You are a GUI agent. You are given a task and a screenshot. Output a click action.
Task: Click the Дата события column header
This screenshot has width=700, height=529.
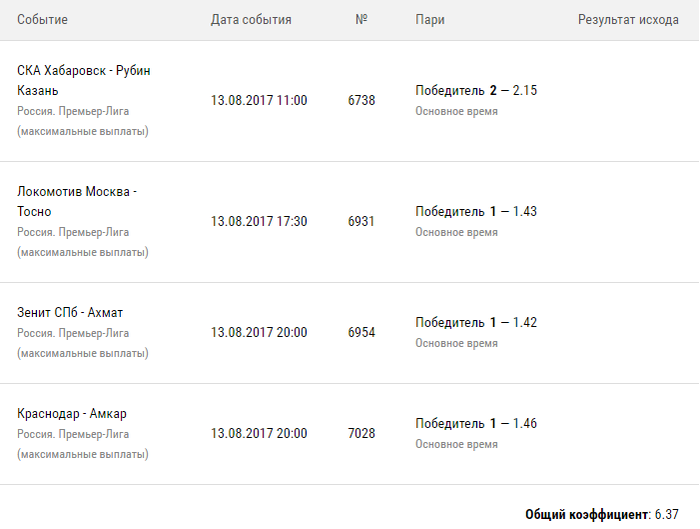[x=251, y=20]
